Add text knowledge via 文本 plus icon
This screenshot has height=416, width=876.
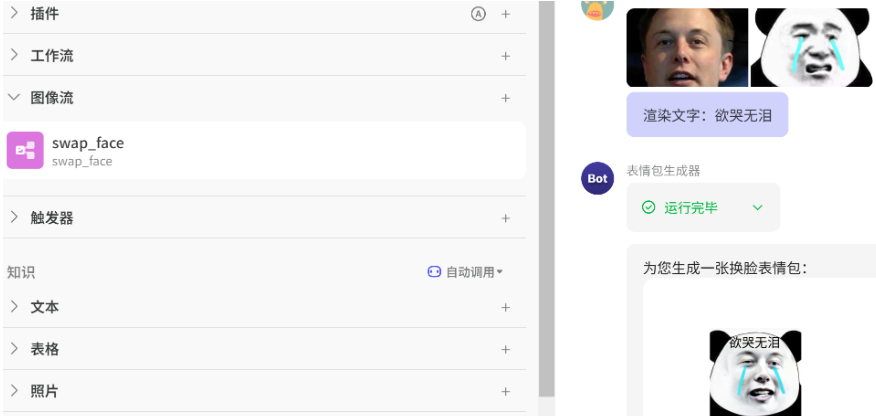click(506, 307)
